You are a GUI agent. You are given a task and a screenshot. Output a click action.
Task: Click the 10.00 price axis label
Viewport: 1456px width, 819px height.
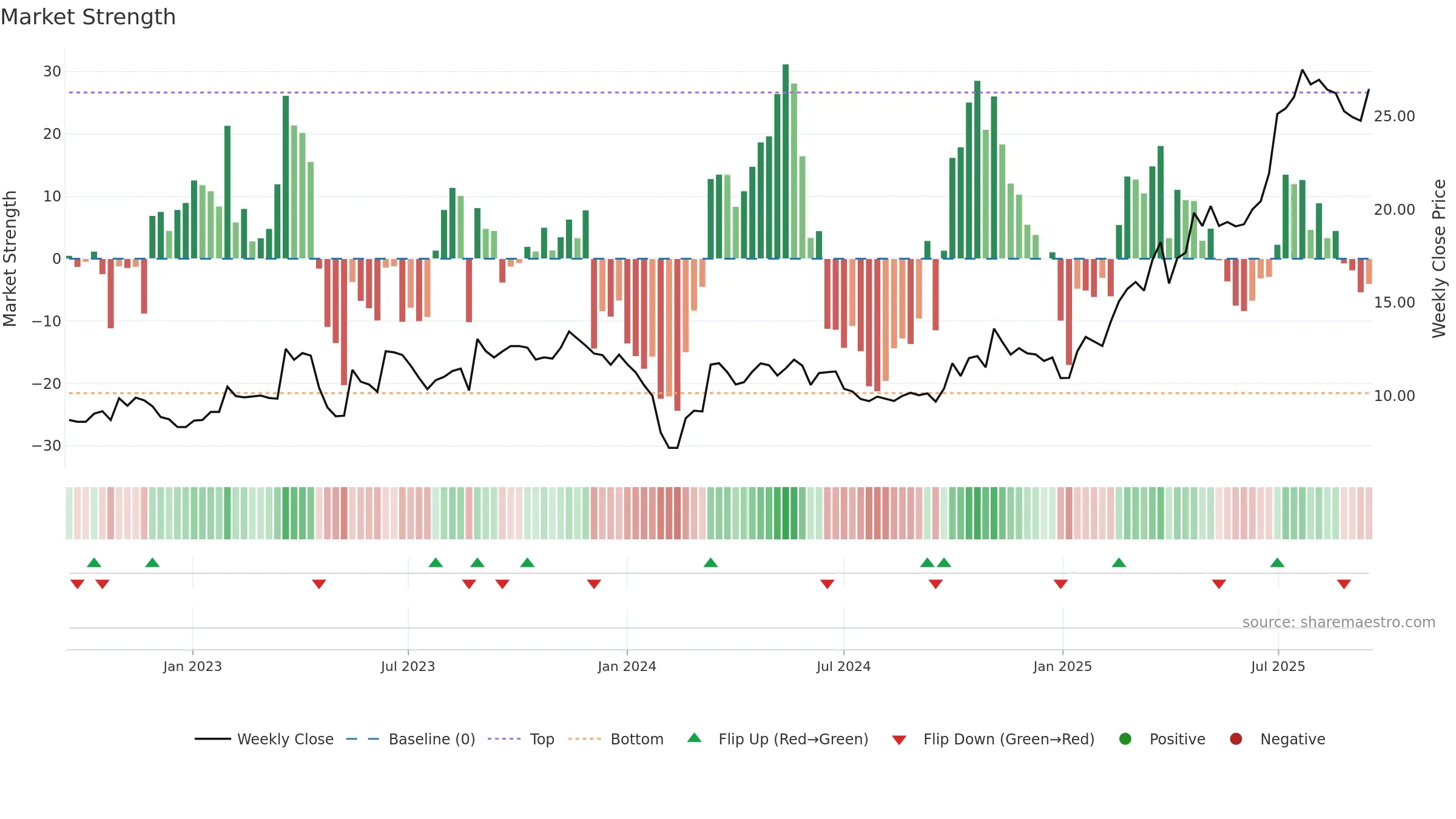1394,396
